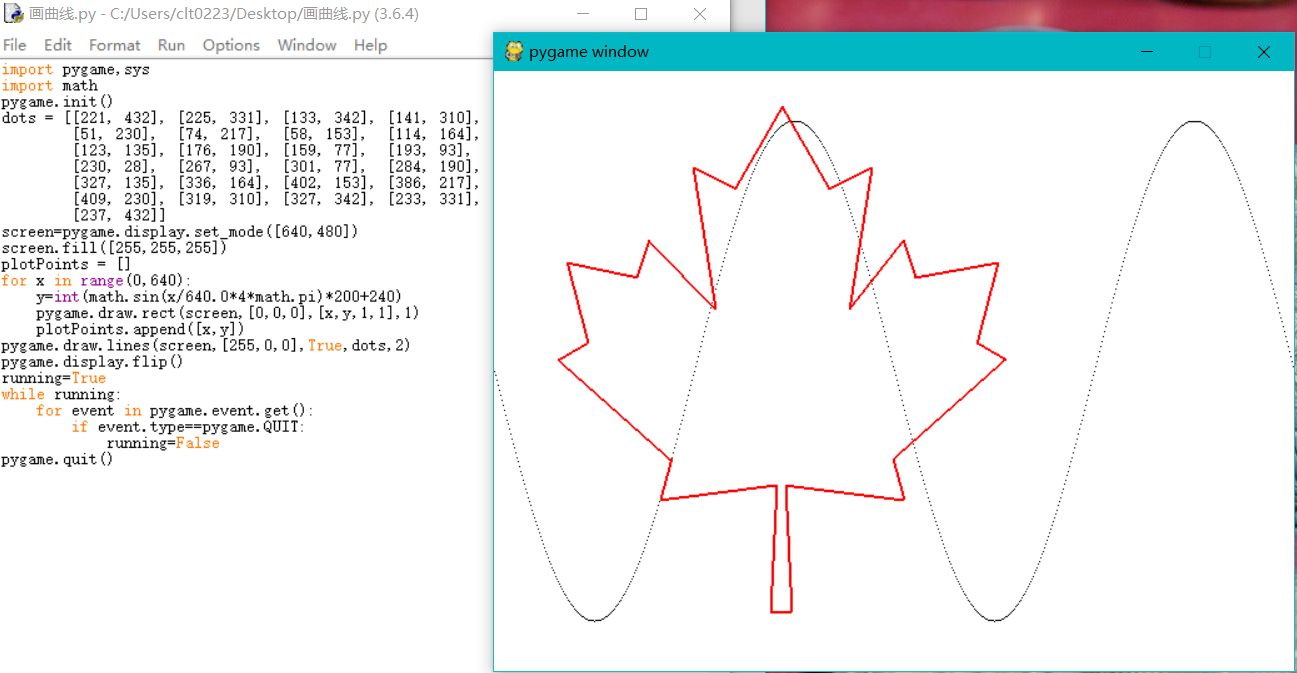Open the Window menu
Image resolution: width=1297 pixels, height=673 pixels.
[307, 45]
